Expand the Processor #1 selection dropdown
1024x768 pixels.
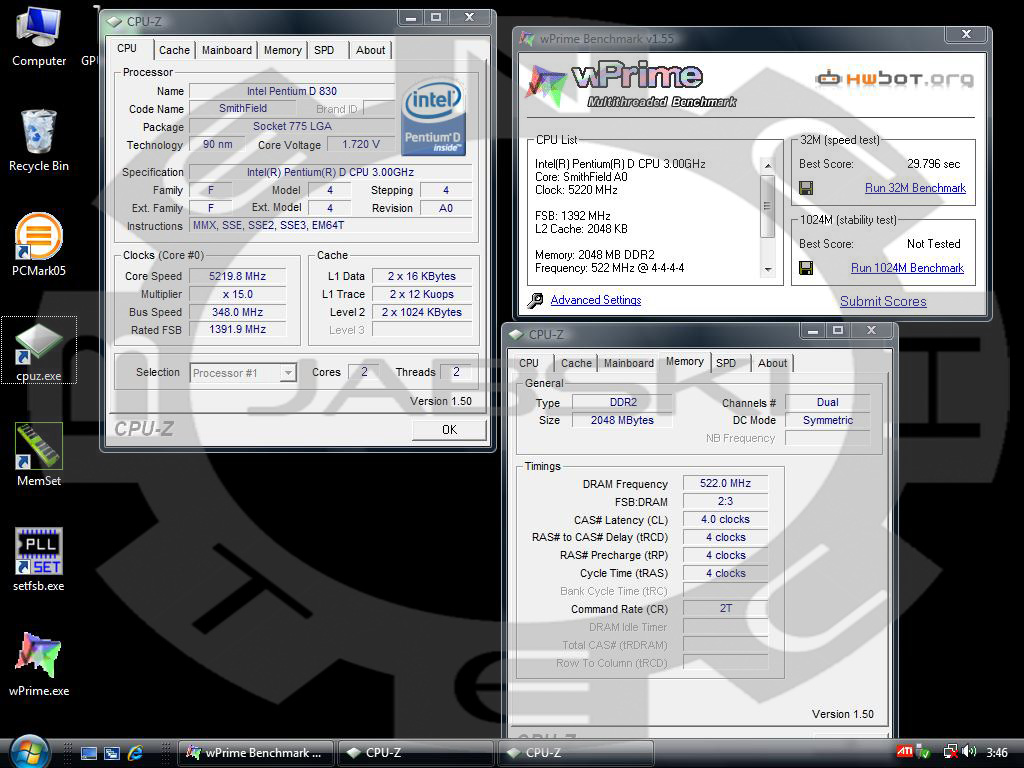[x=287, y=373]
